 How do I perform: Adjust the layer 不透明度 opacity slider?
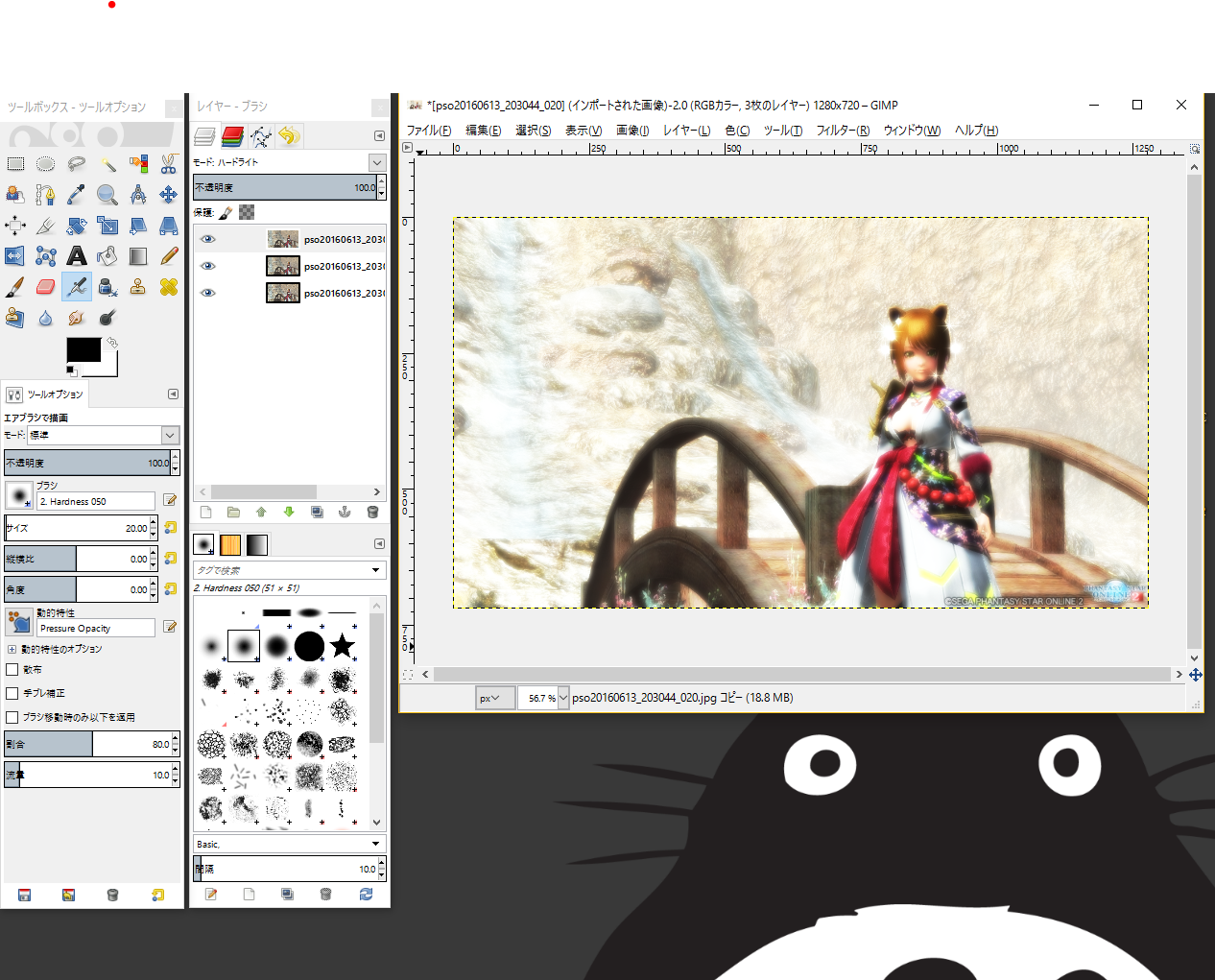[x=285, y=187]
